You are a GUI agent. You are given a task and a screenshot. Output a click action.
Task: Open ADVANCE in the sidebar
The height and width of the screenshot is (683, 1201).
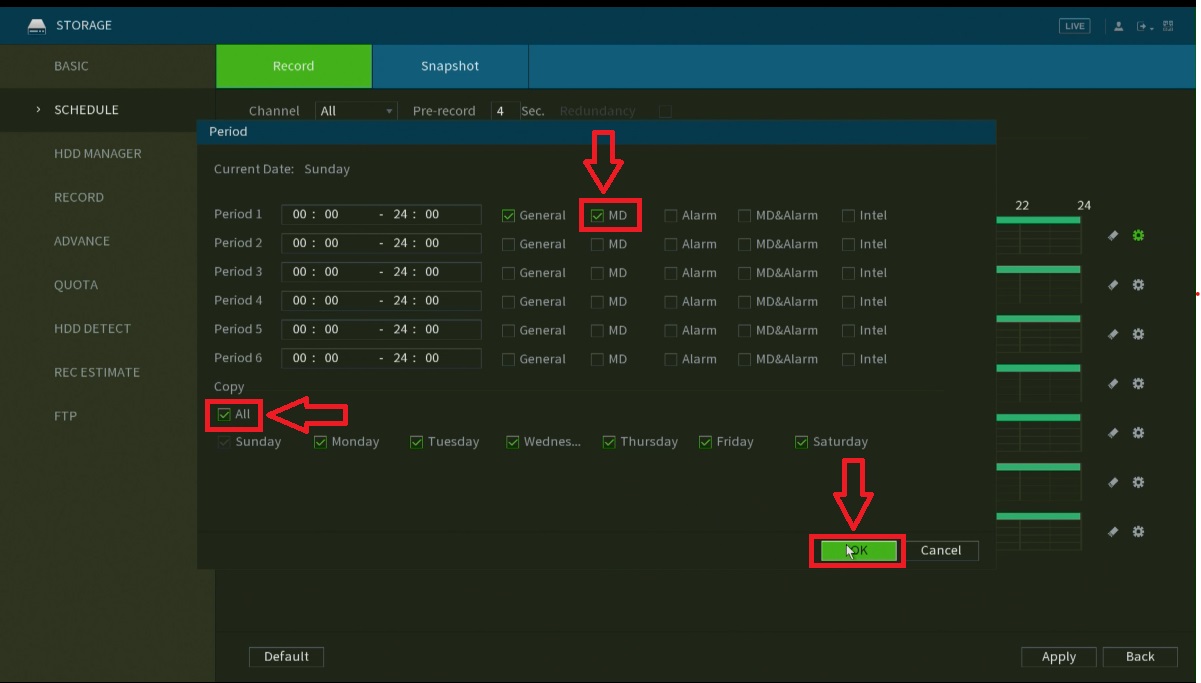tap(82, 241)
